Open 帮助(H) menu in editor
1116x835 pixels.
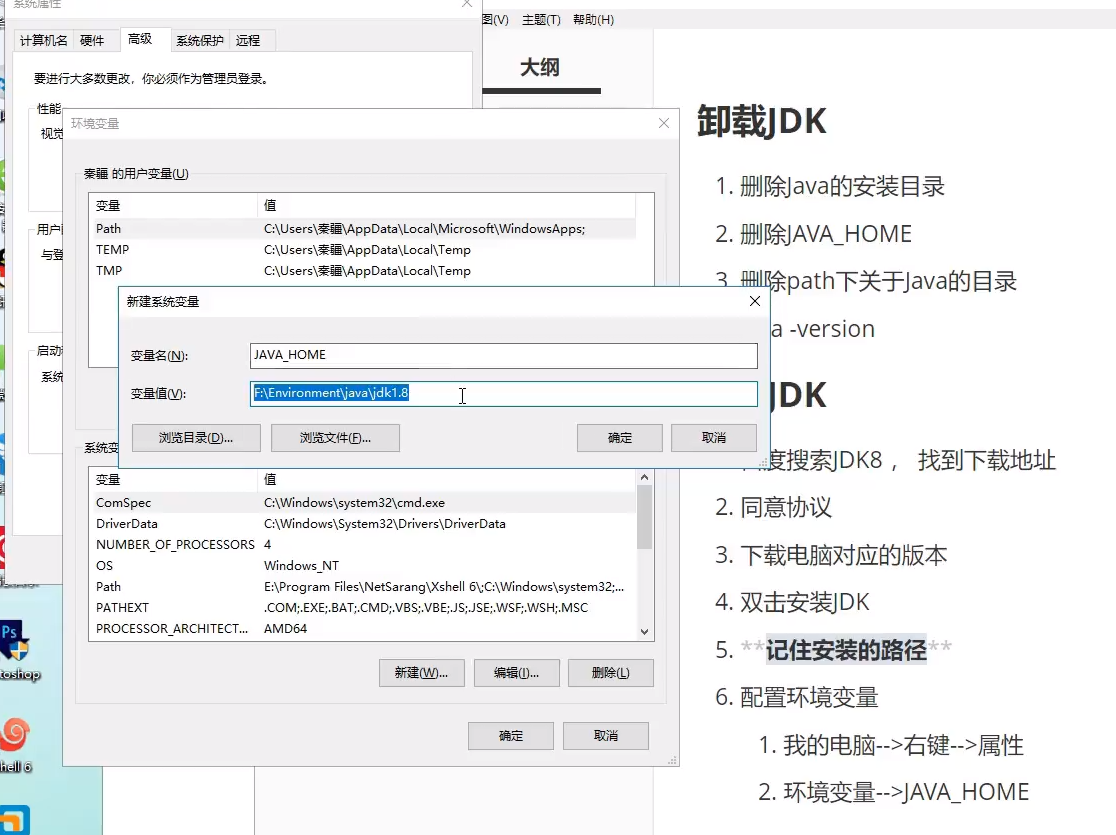pyautogui.click(x=593, y=20)
